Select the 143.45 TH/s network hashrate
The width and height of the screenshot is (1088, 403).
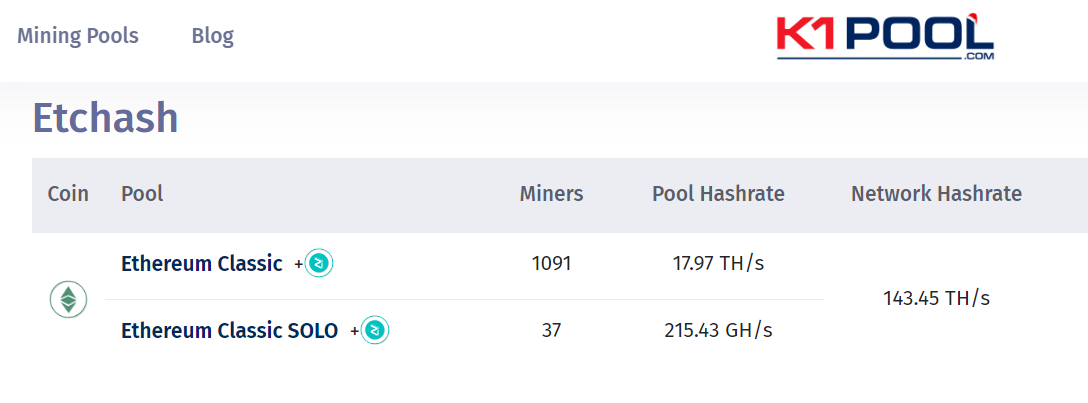[x=937, y=298]
